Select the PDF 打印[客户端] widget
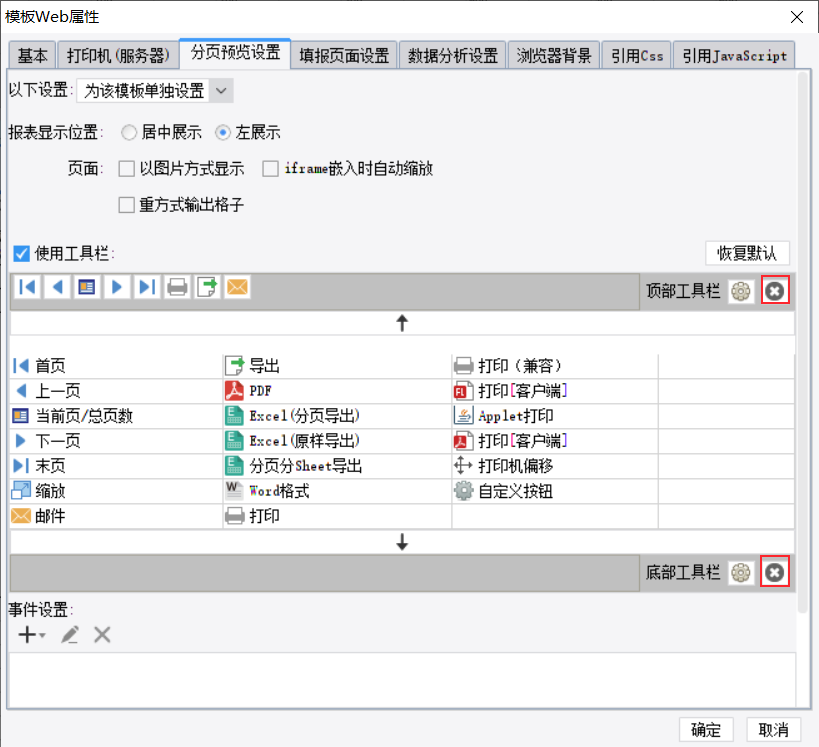 [555, 441]
